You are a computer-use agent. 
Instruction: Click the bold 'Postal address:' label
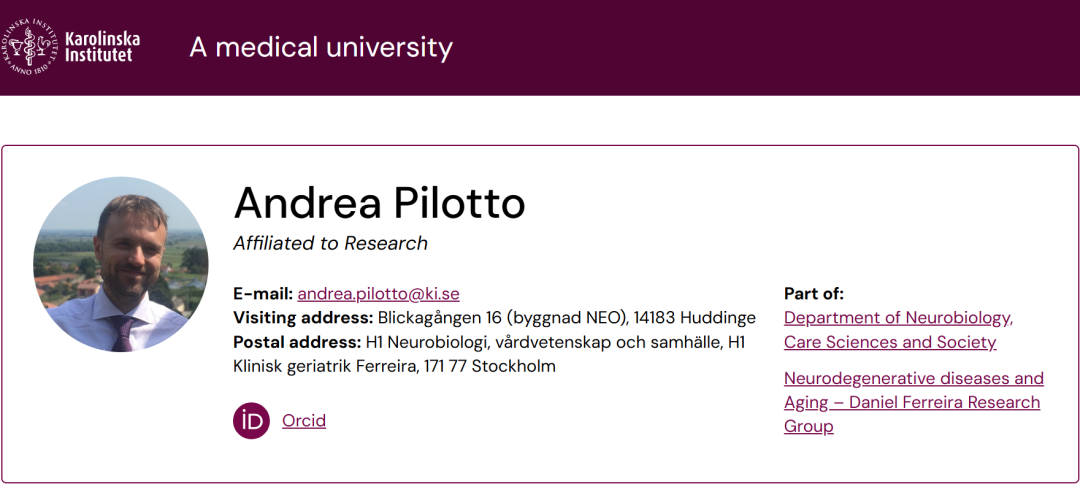pyautogui.click(x=298, y=342)
